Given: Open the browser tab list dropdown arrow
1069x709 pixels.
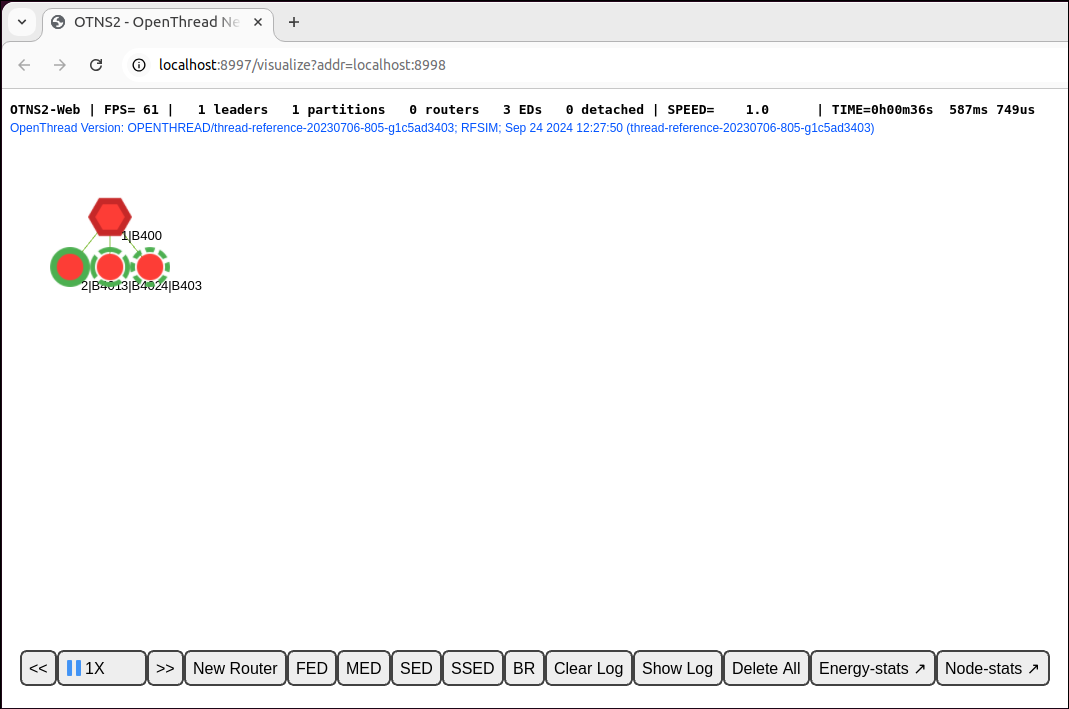Looking at the screenshot, I should tap(21, 21).
